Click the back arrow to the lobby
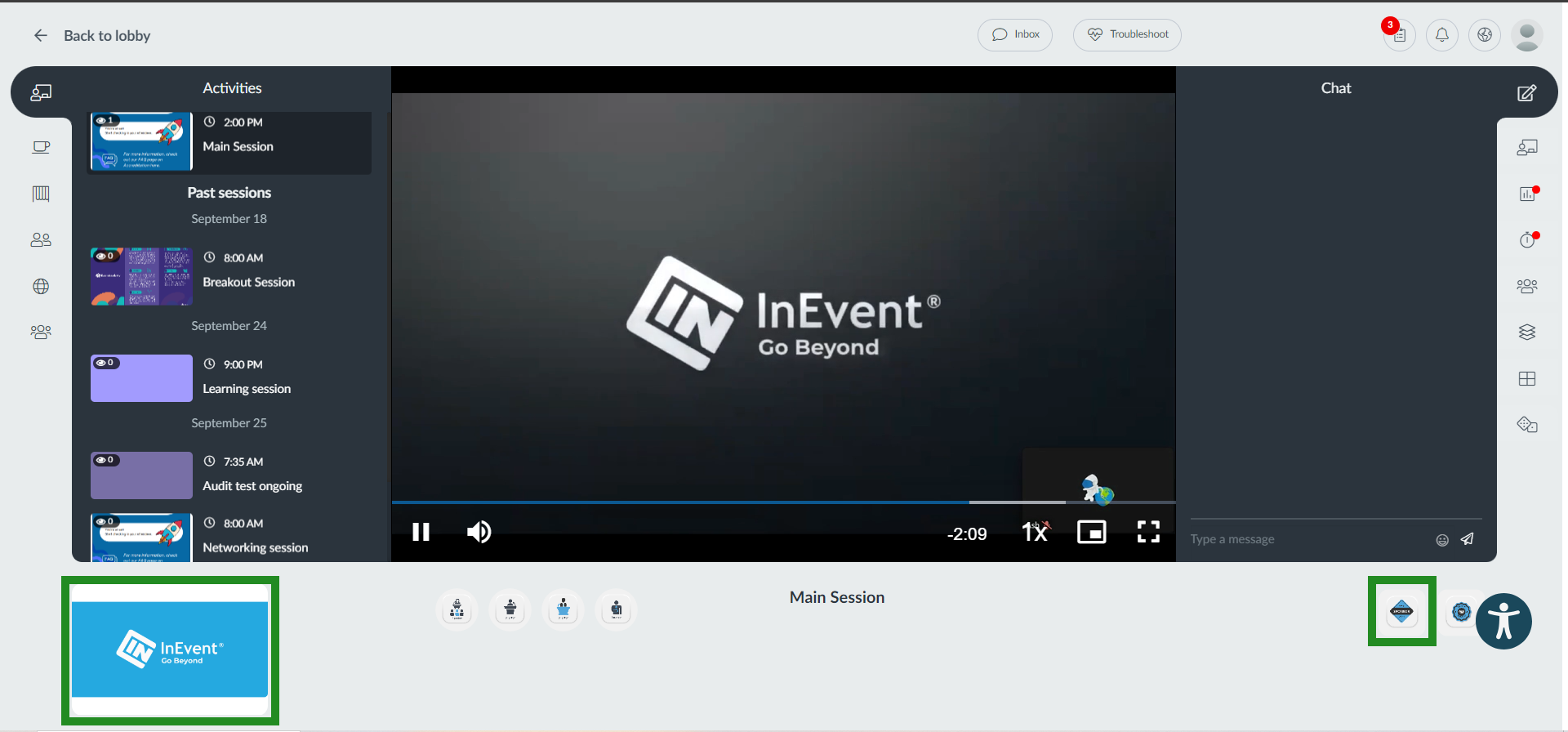 41,35
